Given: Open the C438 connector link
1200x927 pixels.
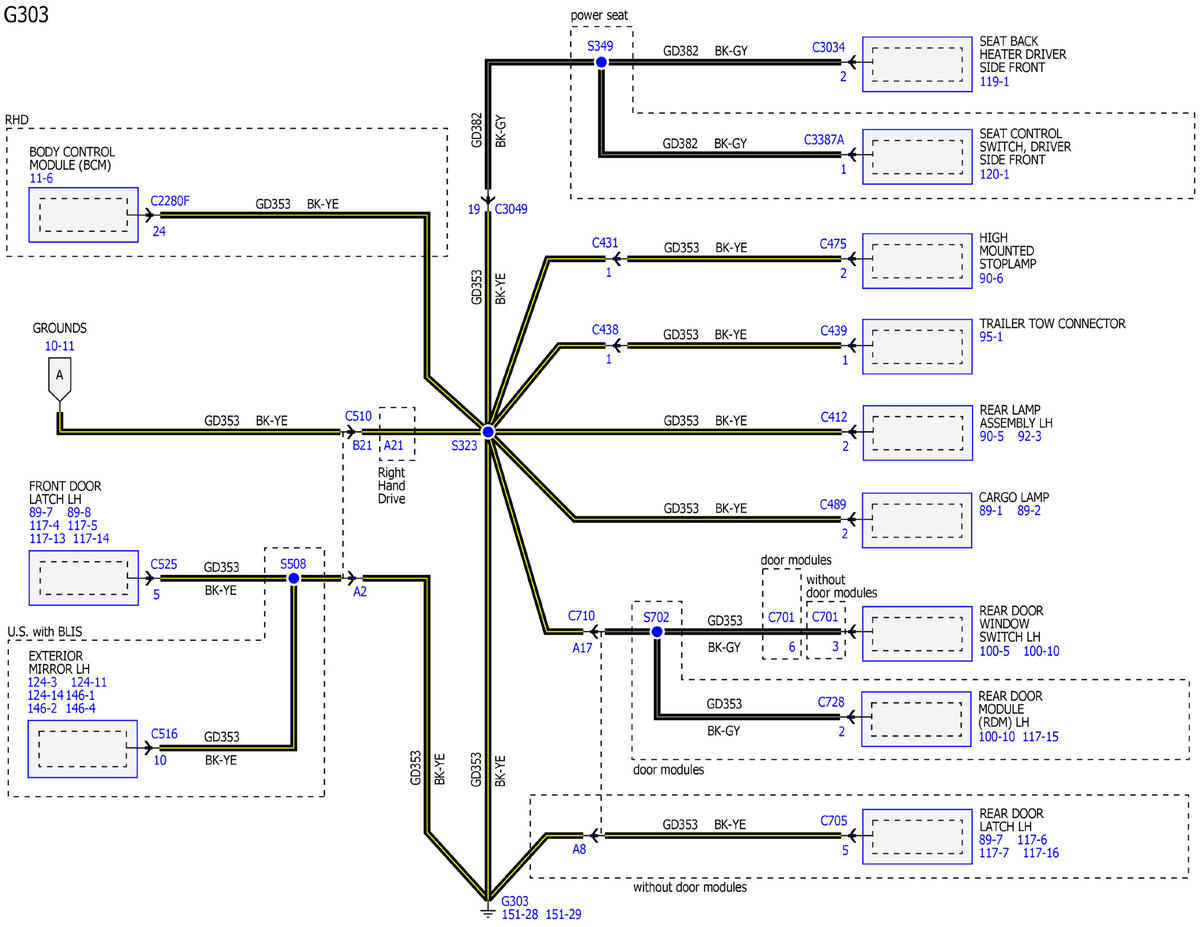Looking at the screenshot, I should coord(605,329).
